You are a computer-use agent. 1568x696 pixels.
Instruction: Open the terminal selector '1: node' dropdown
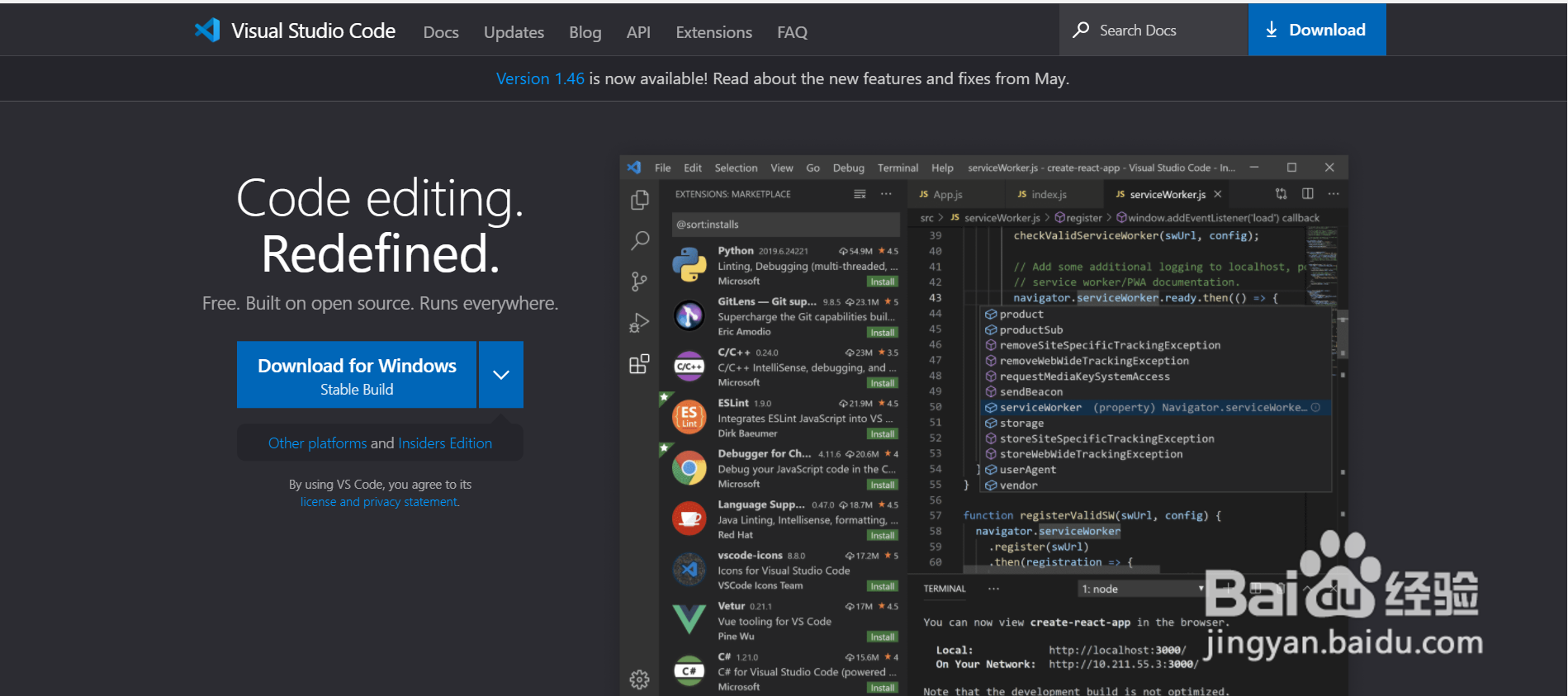tap(1143, 589)
